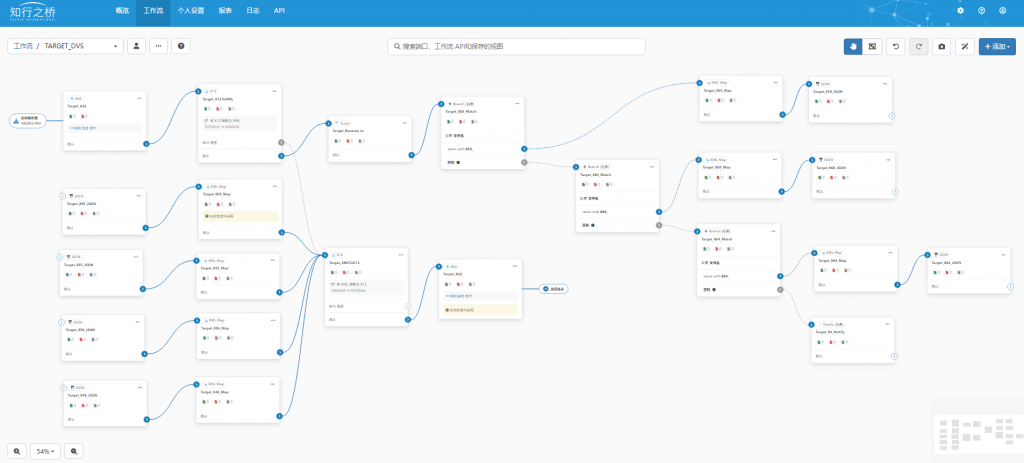Switch to the 个人设置 tab

(191, 10)
